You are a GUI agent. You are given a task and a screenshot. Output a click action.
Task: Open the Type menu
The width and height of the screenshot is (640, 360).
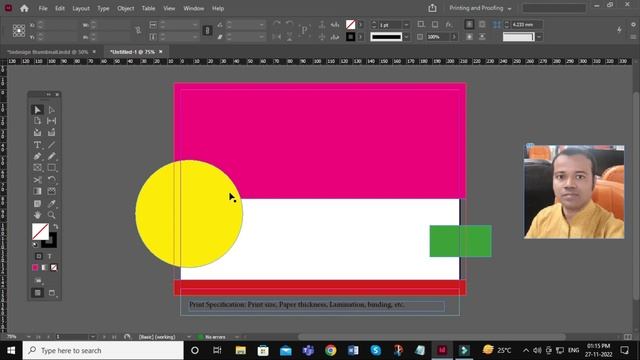click(x=103, y=8)
